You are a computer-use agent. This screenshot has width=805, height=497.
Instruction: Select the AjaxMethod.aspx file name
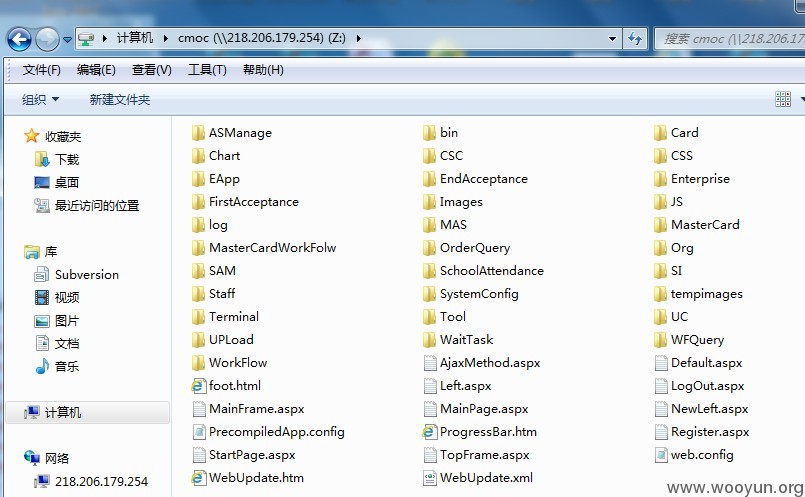(x=490, y=363)
